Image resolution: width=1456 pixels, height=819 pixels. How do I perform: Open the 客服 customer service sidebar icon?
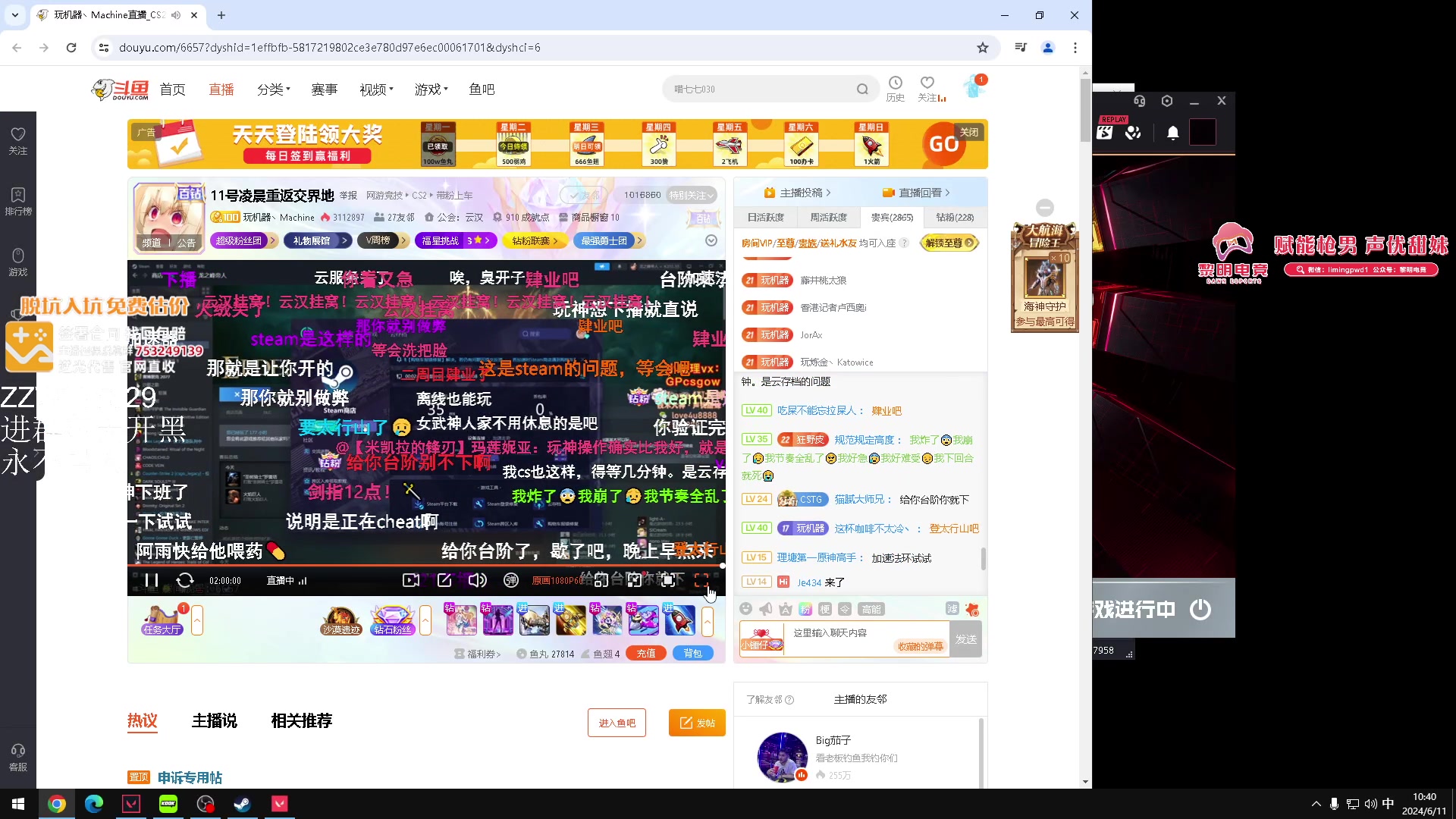(18, 757)
